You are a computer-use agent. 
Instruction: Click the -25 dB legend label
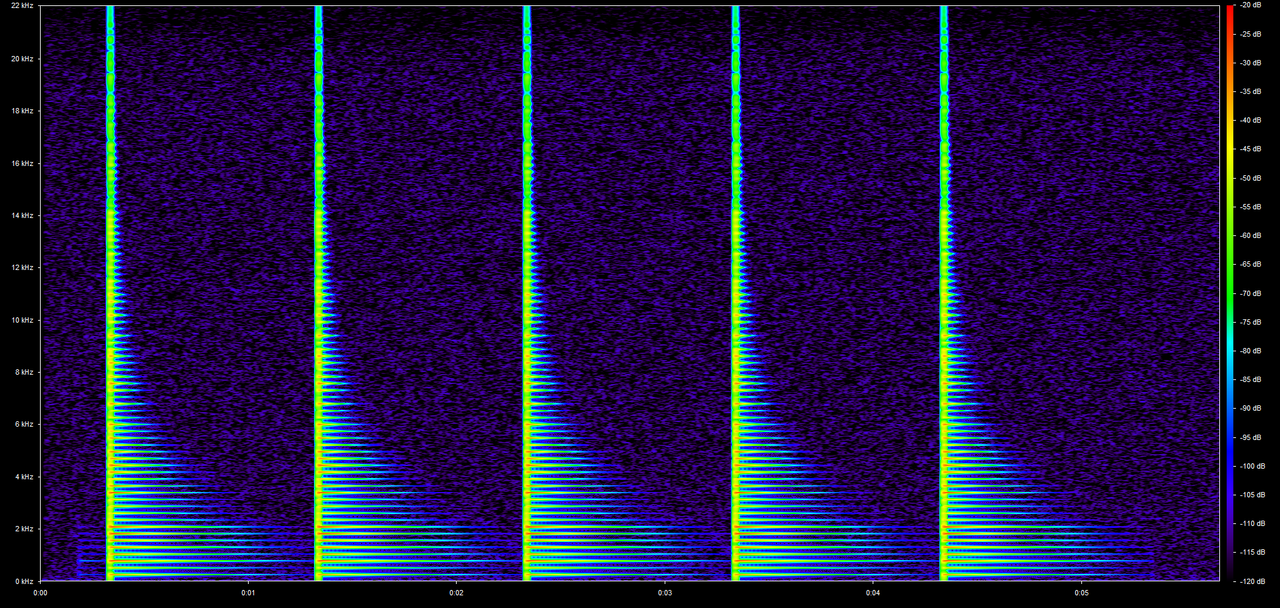1251,35
